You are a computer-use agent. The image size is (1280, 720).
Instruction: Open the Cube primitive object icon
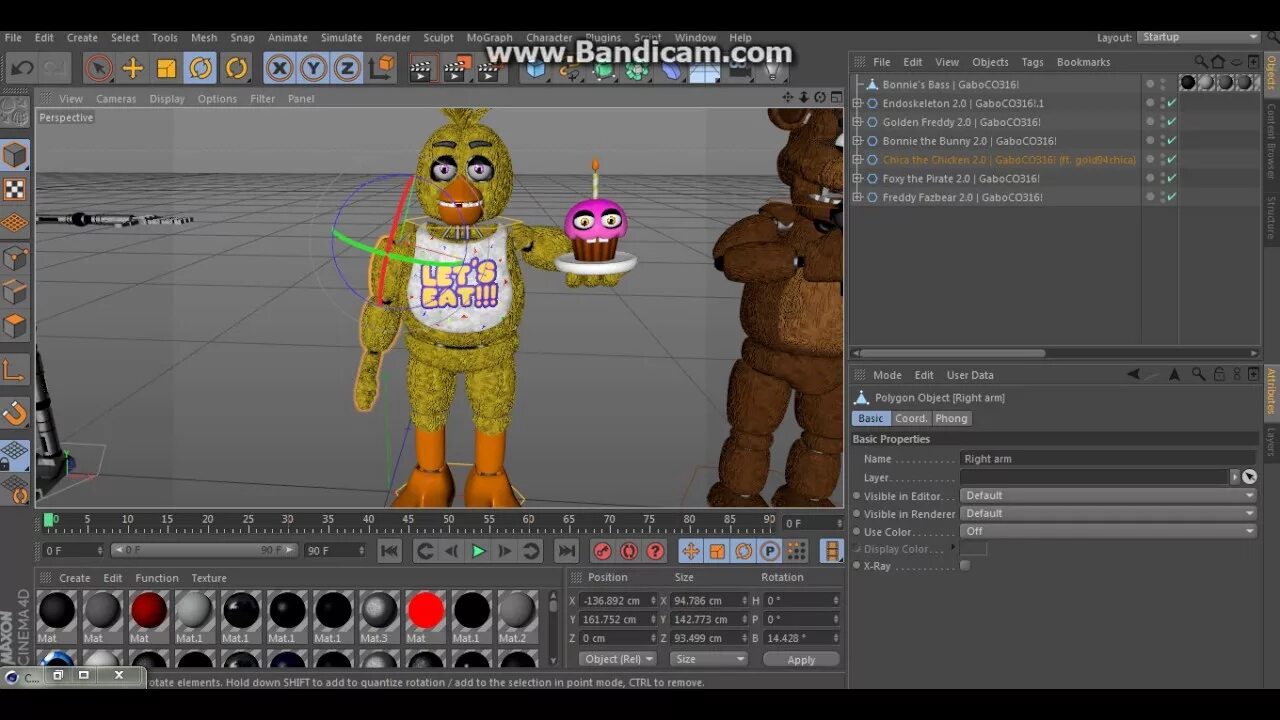(537, 70)
